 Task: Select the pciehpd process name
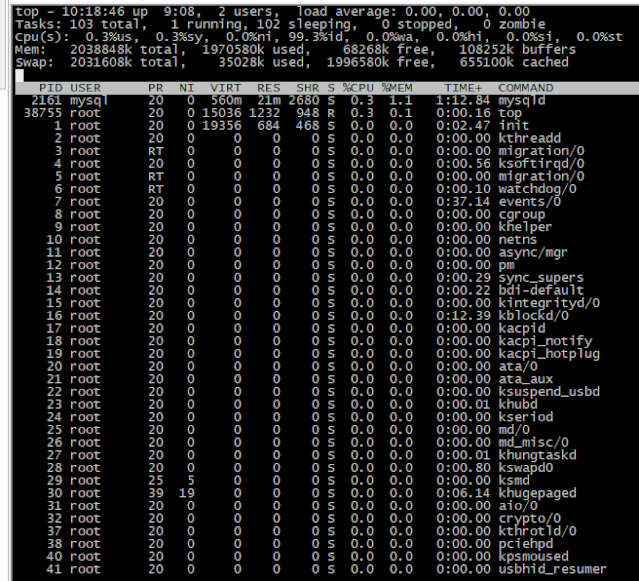click(525, 544)
